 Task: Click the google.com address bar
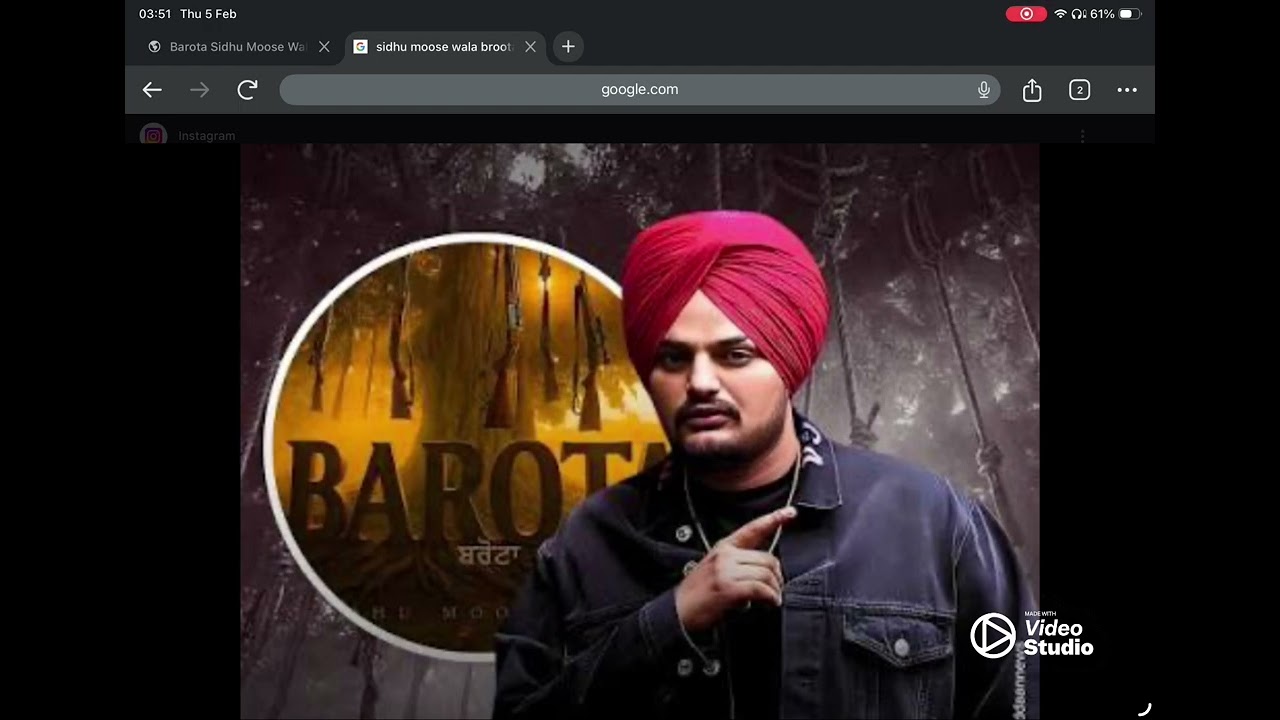click(640, 90)
